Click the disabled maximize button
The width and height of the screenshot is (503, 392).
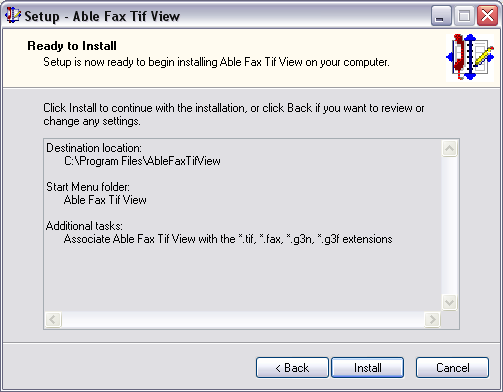pyautogui.click(x=464, y=16)
